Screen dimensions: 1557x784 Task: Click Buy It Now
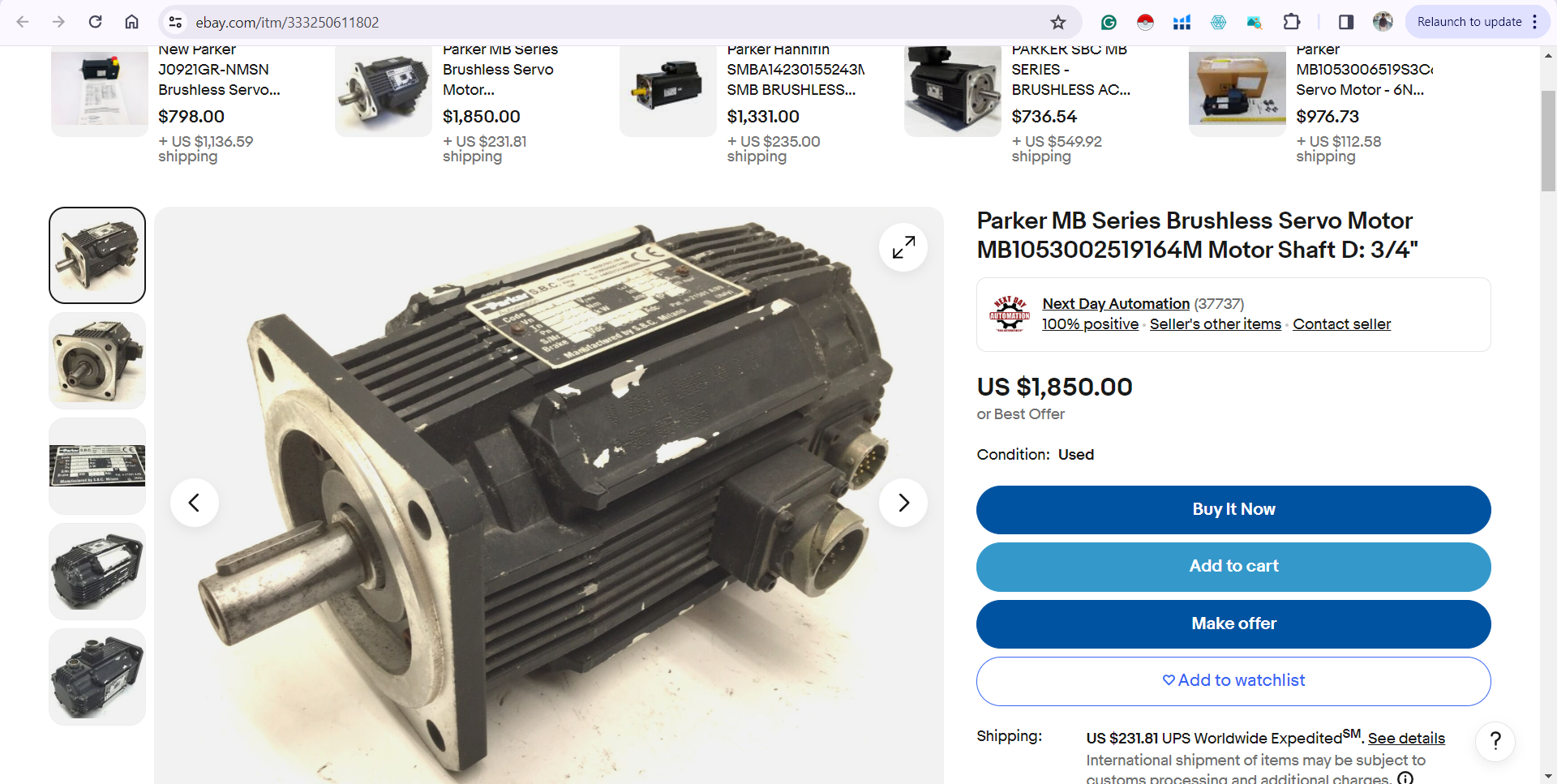[x=1233, y=510]
